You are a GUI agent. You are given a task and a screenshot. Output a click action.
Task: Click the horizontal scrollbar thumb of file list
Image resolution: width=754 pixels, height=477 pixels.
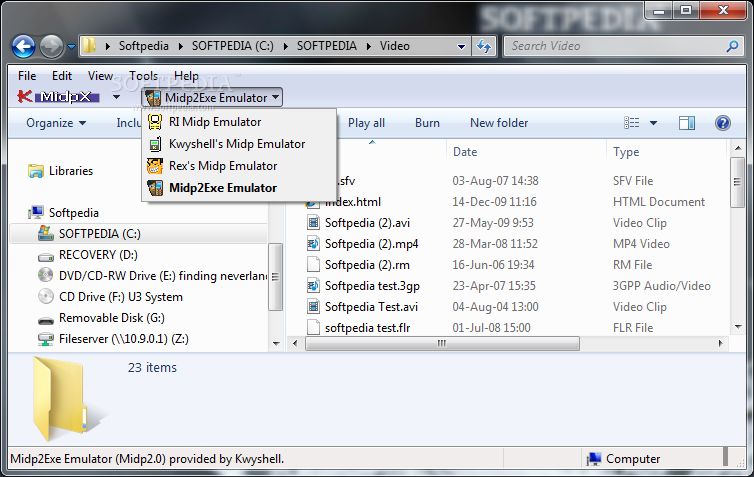click(x=442, y=343)
